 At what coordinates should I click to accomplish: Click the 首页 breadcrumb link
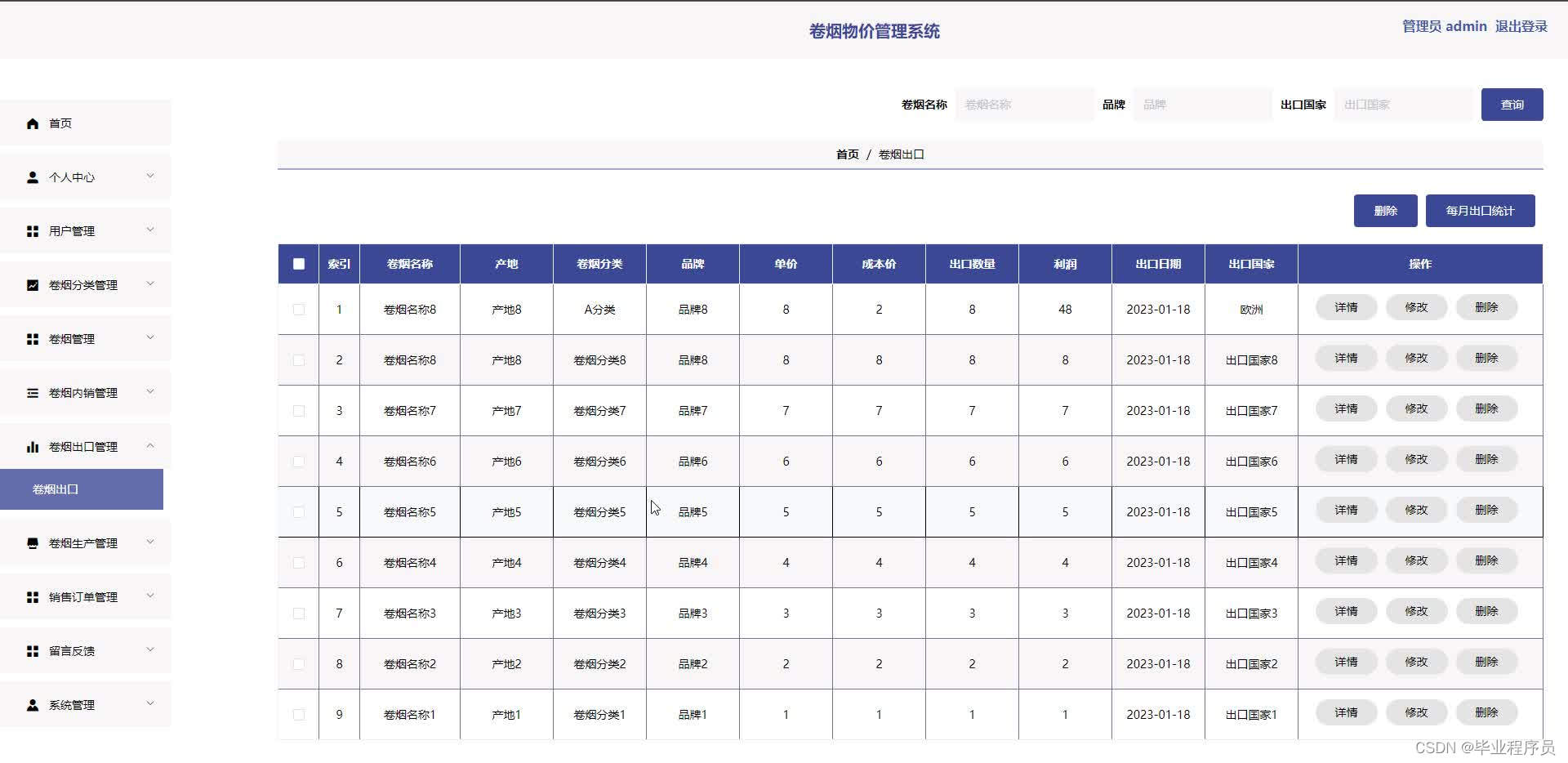[847, 154]
